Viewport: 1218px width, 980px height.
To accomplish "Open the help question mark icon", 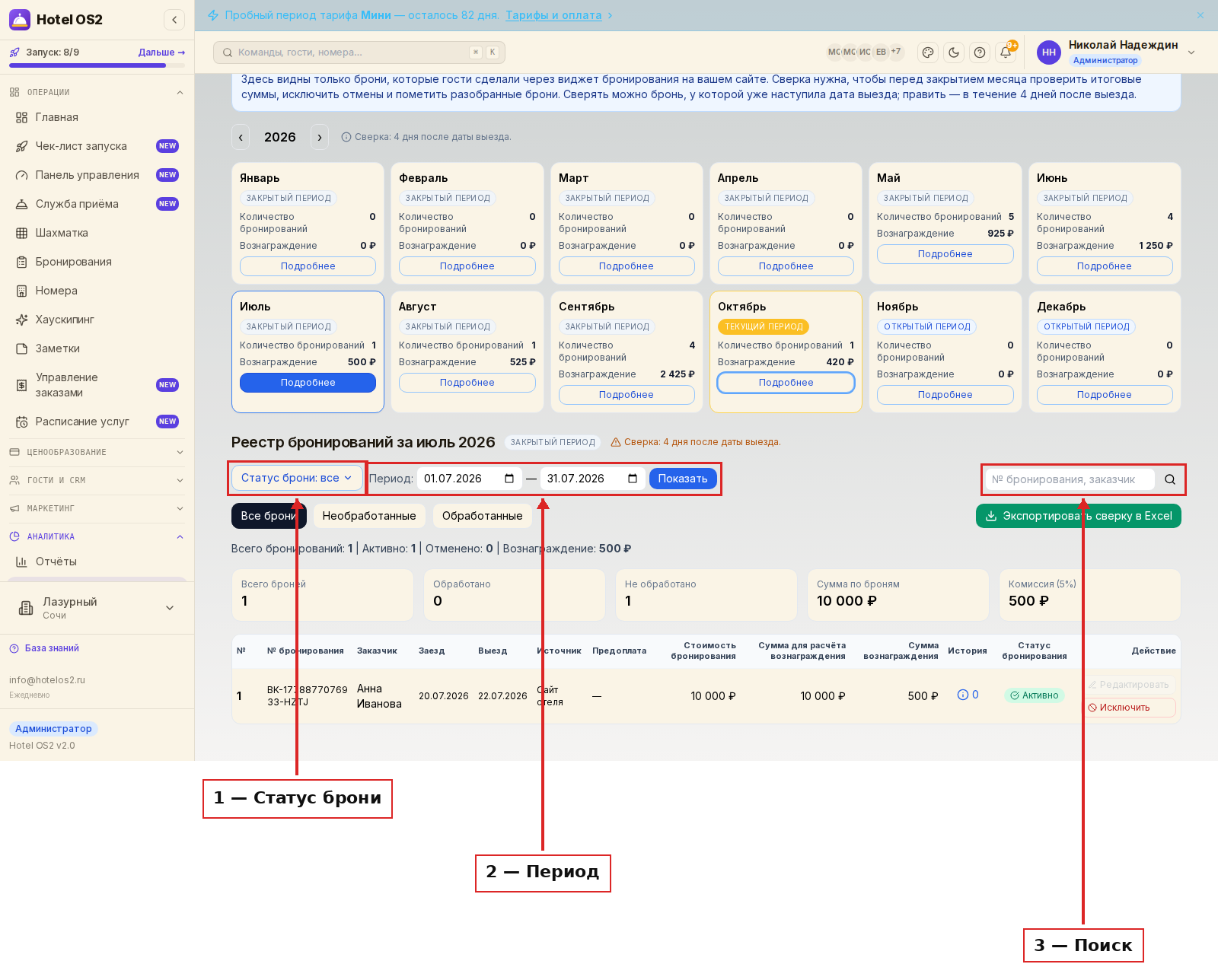I will tap(980, 52).
